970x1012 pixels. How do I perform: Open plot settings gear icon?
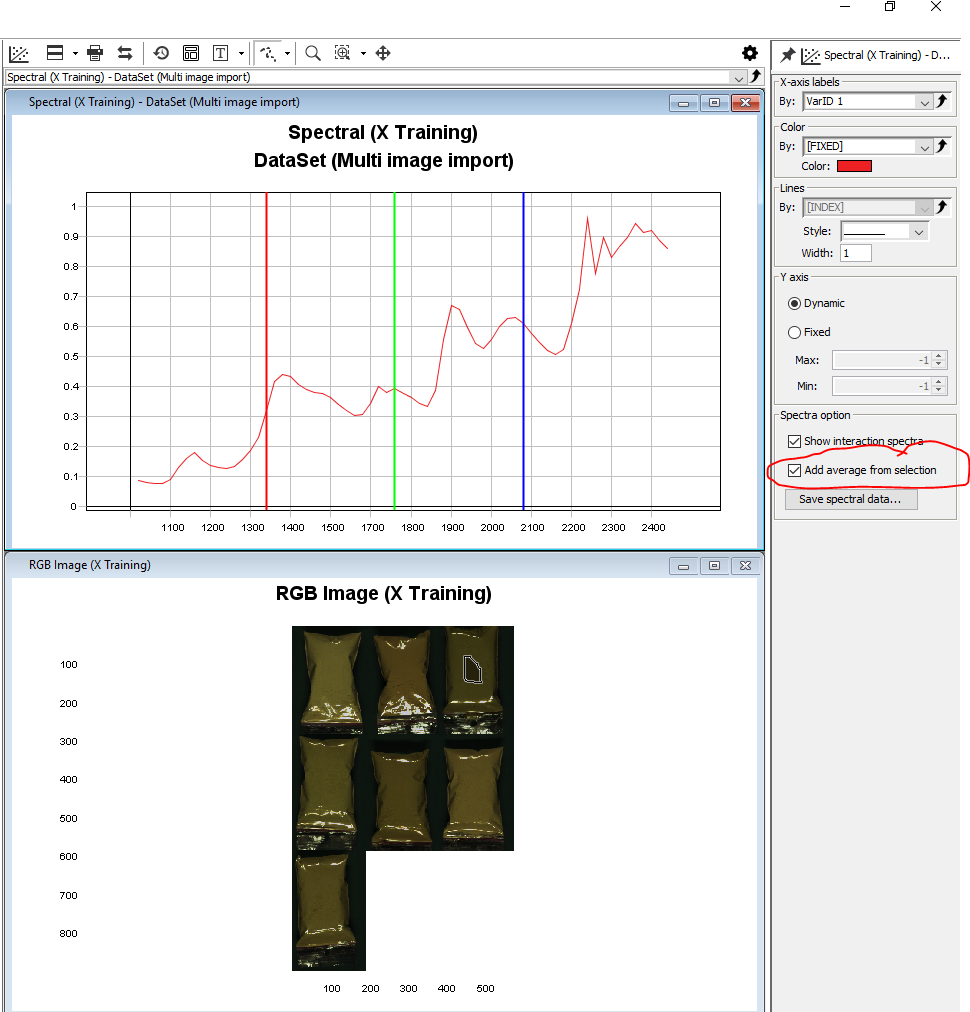pos(749,53)
